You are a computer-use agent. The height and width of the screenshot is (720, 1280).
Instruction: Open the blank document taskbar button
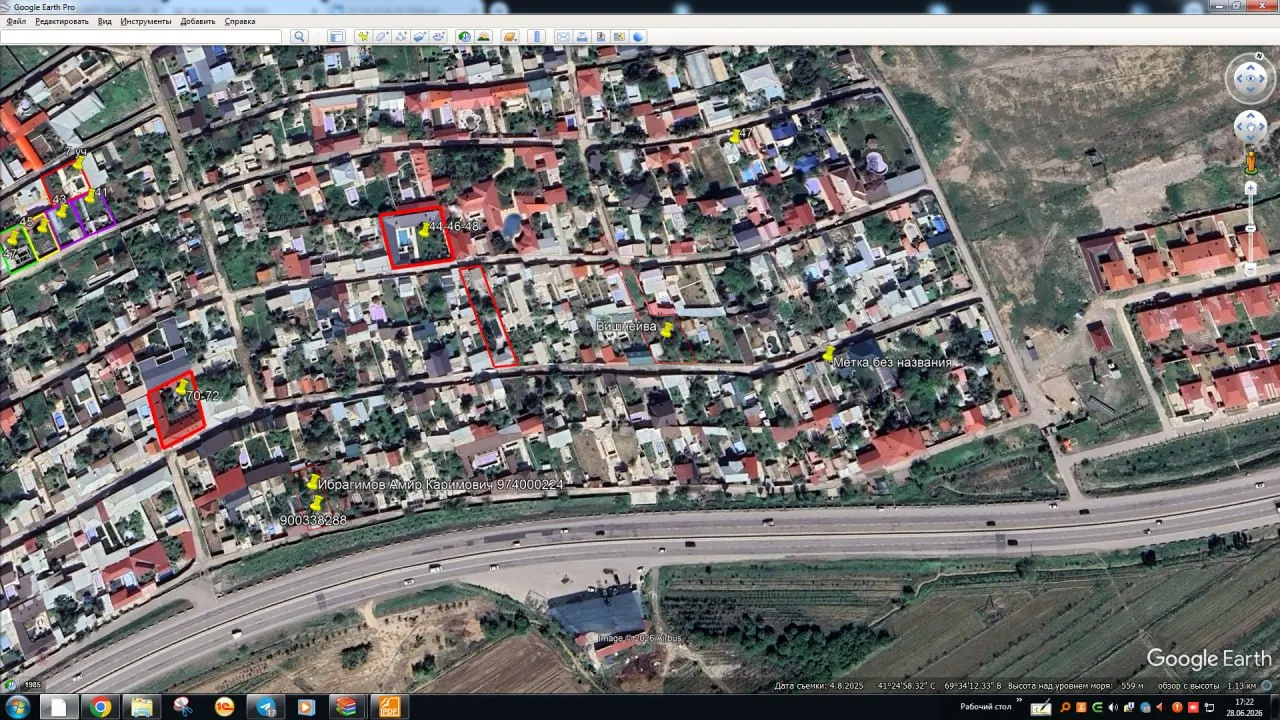click(59, 707)
